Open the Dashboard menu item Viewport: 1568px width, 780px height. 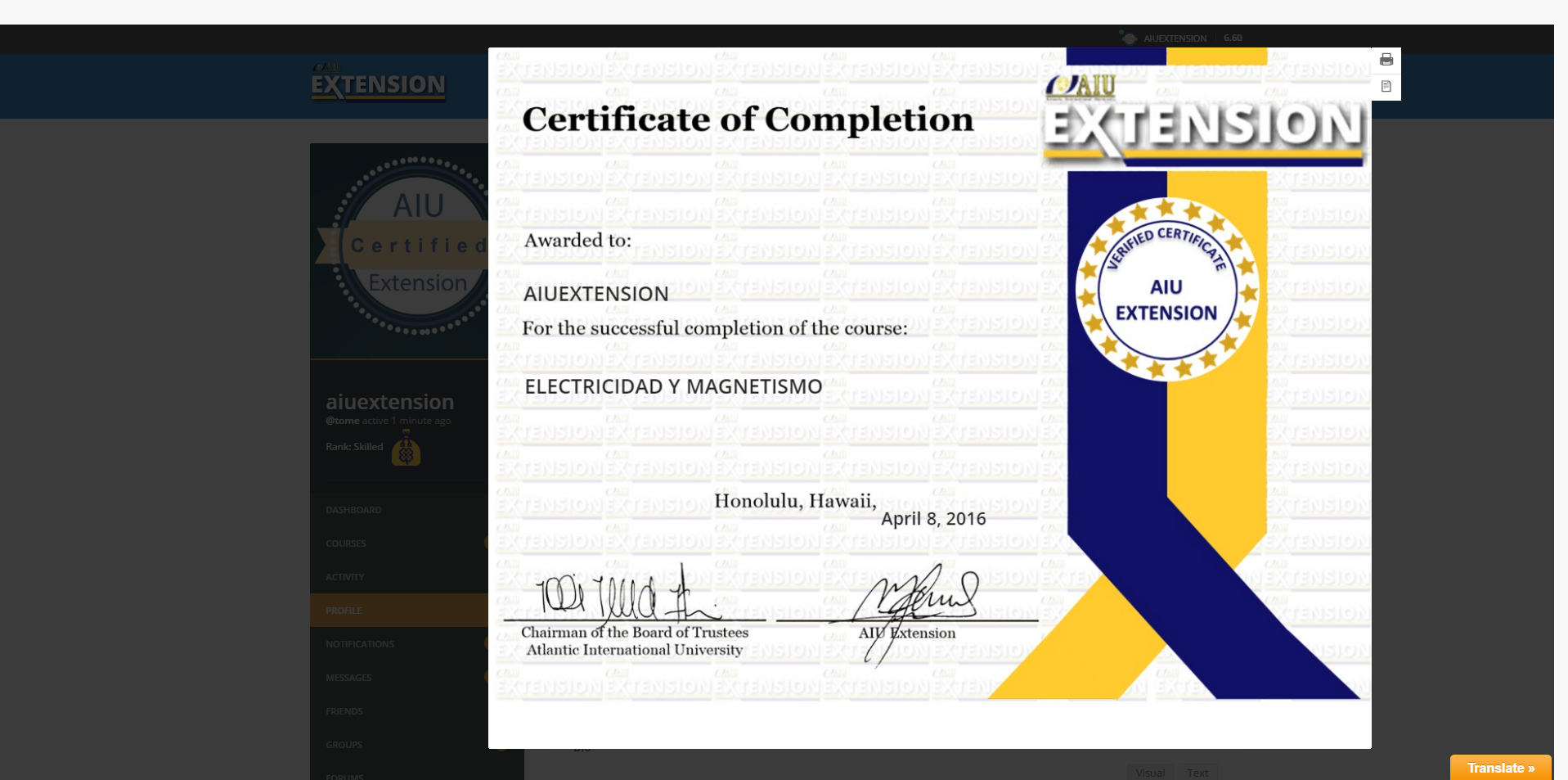tap(353, 510)
